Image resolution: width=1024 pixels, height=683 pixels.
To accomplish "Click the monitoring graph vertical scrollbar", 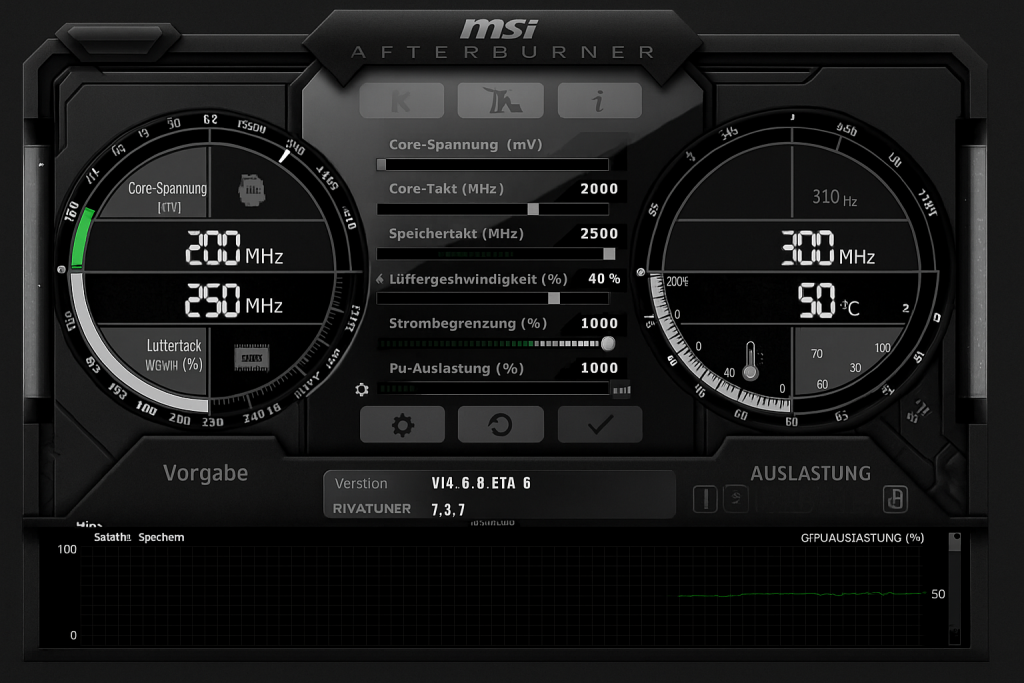I will click(954, 590).
